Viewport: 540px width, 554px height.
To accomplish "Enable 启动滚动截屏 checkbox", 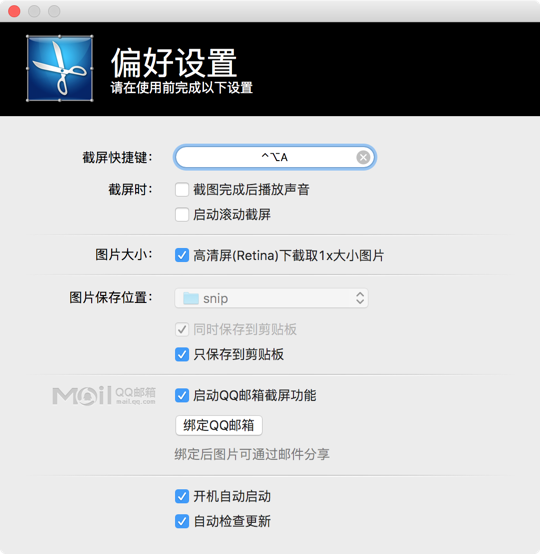I will [x=182, y=215].
